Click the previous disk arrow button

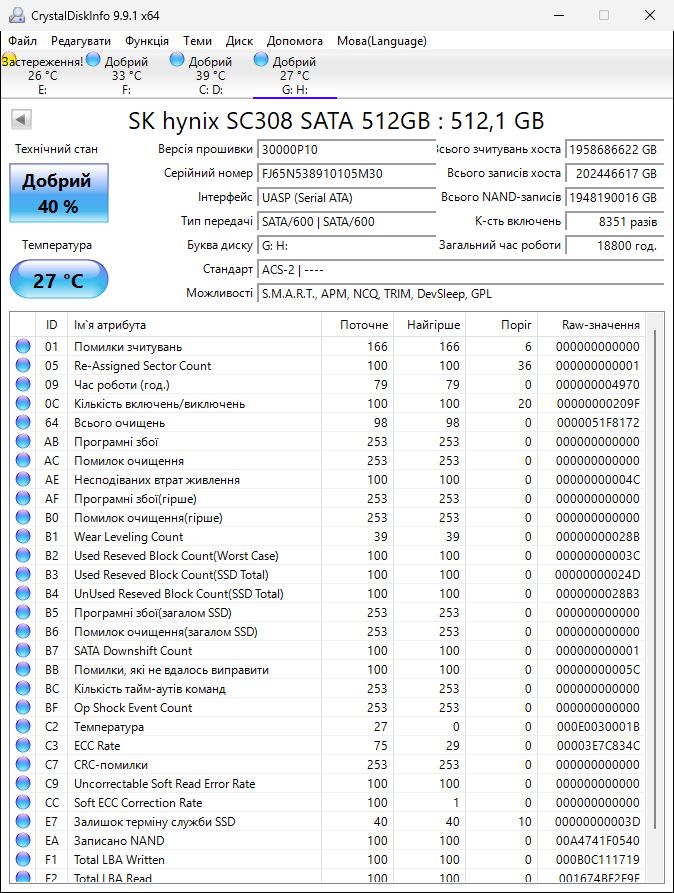coord(21,120)
